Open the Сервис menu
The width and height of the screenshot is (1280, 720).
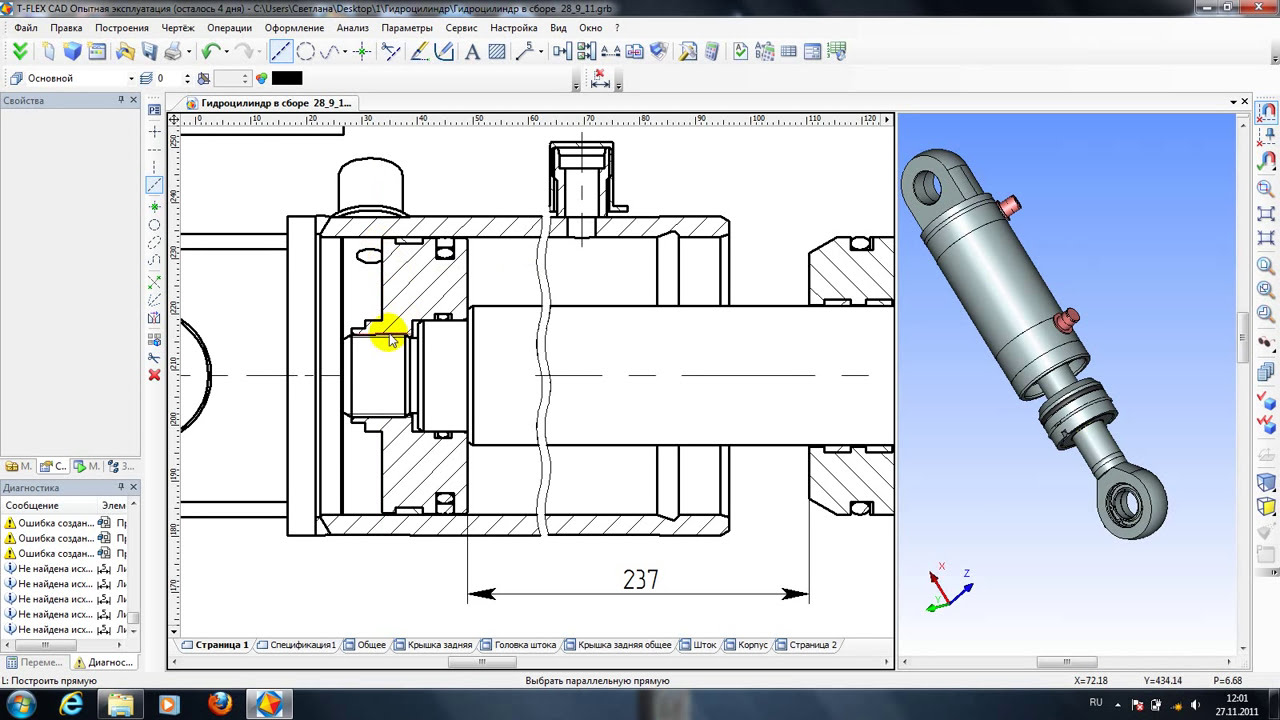pos(461,28)
